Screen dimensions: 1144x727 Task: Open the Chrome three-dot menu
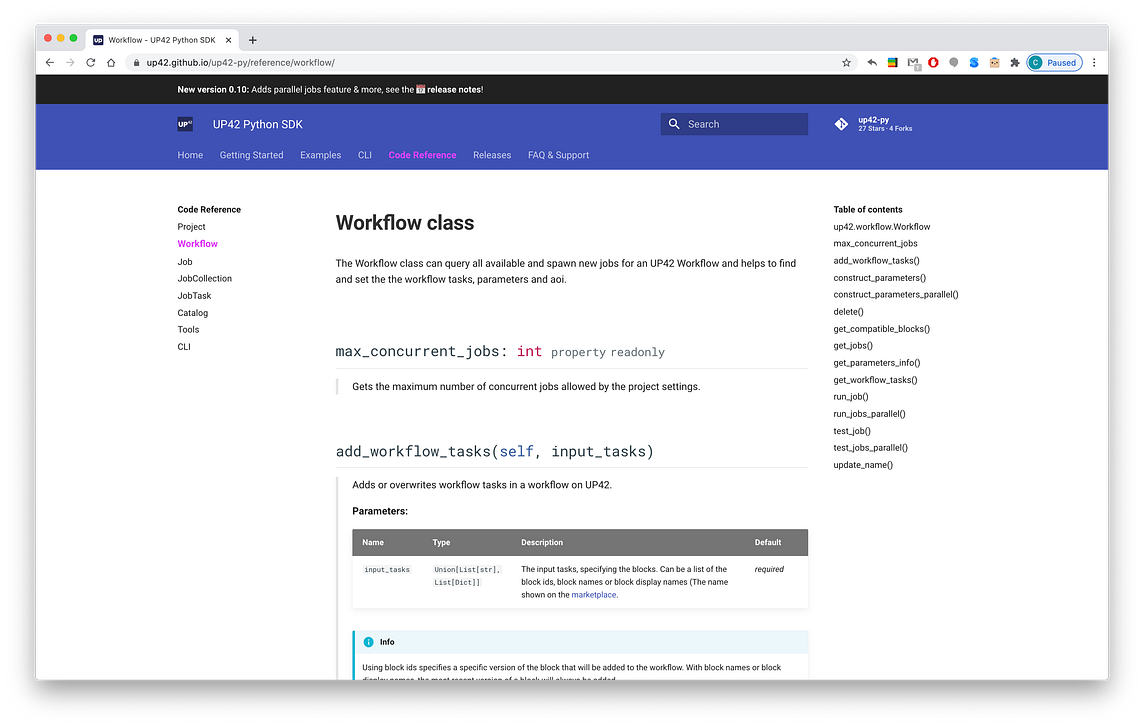pyautogui.click(x=1095, y=61)
